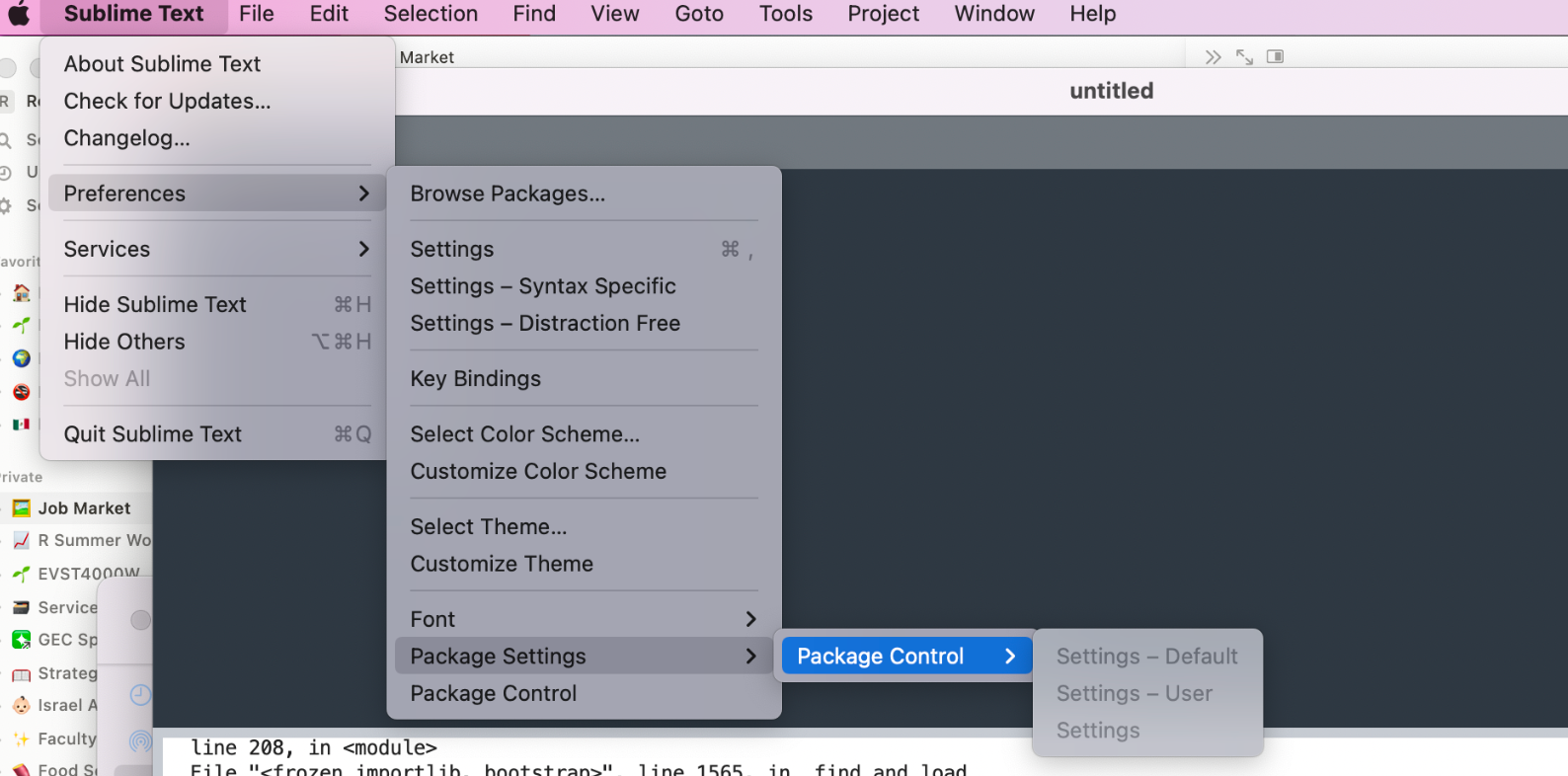The width and height of the screenshot is (1568, 776).
Task: Open the Apple menu
Action: pyautogui.click(x=19, y=14)
